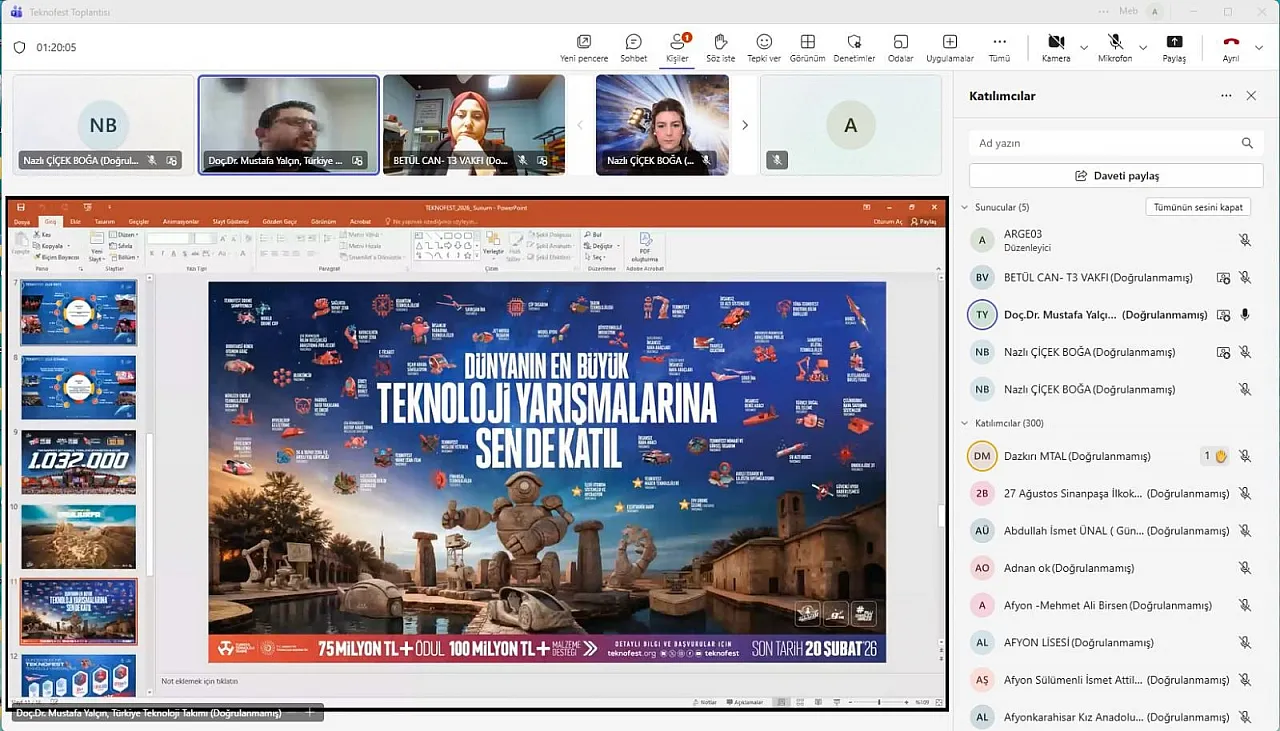
Task: Toggle the Kamera on or off
Action: tap(1055, 42)
